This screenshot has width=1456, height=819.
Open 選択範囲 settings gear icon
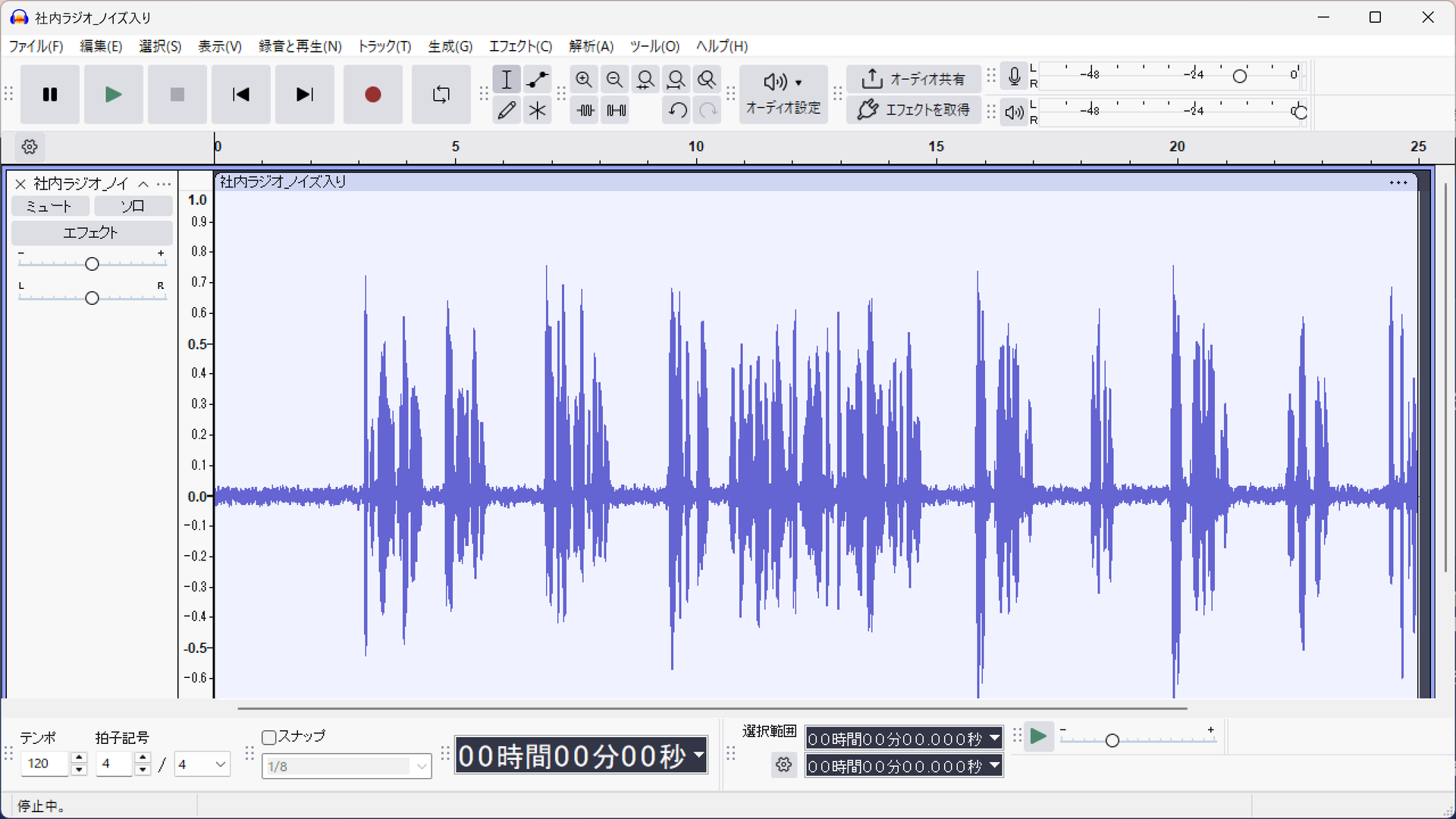point(784,765)
